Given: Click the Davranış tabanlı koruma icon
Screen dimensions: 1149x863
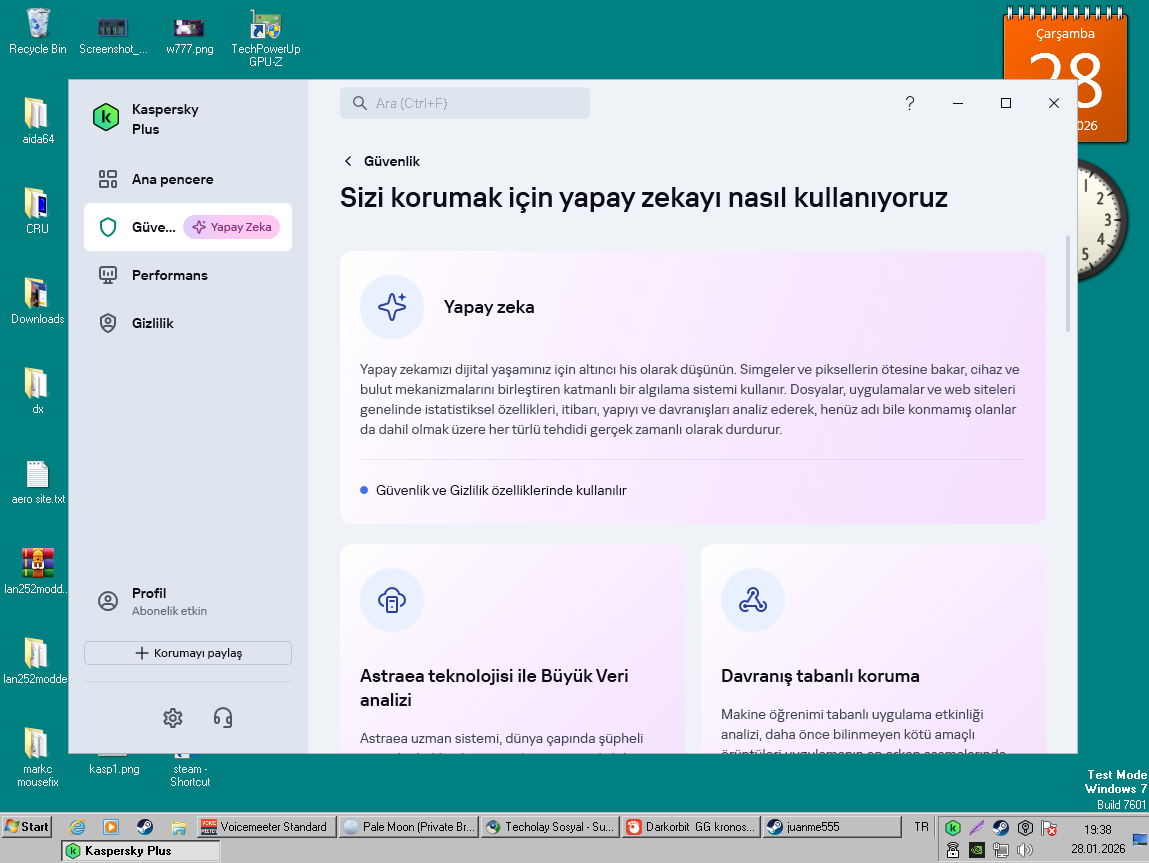Looking at the screenshot, I should (753, 601).
